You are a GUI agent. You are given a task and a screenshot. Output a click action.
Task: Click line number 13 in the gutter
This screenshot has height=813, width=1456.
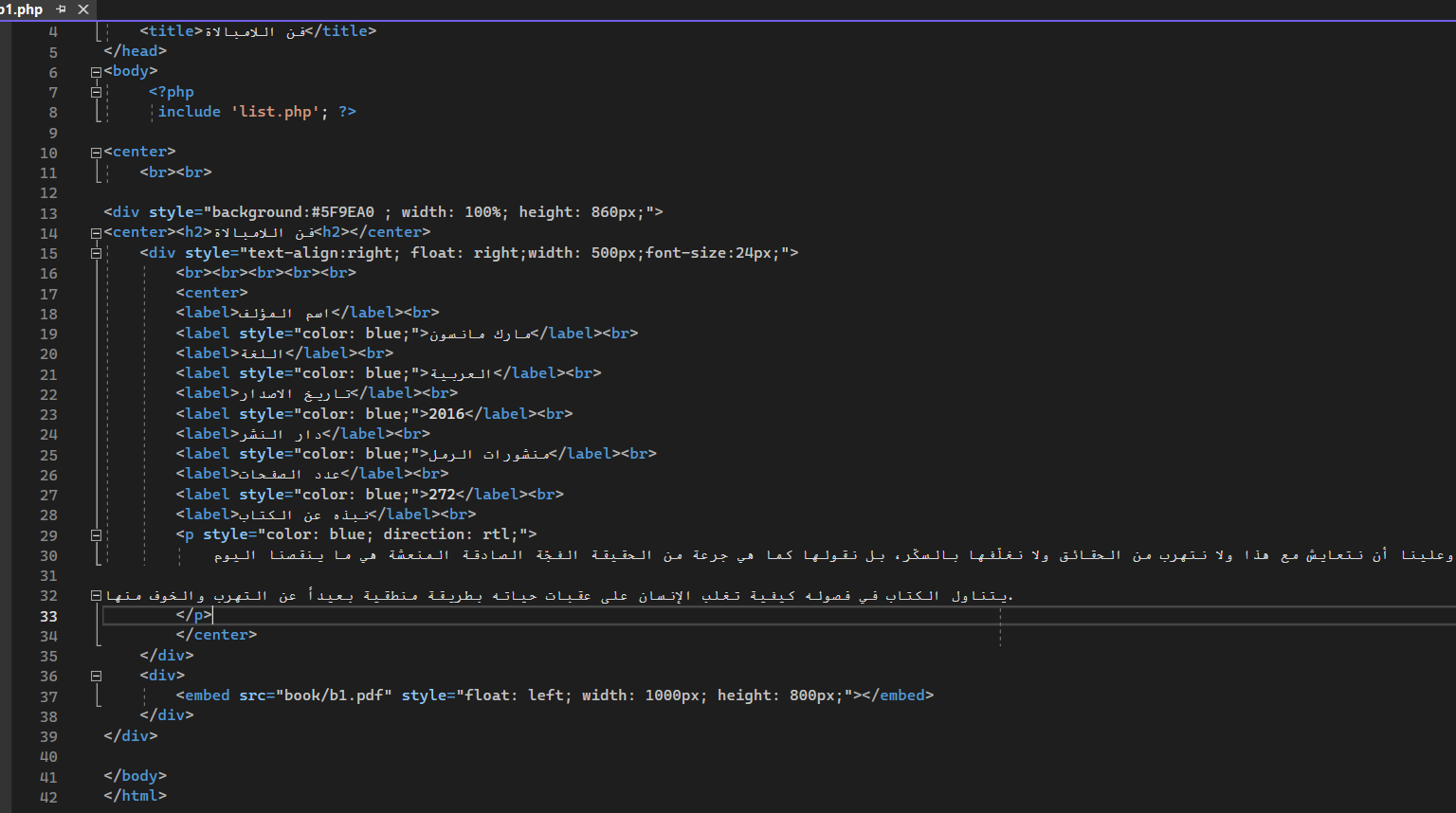[x=48, y=213]
